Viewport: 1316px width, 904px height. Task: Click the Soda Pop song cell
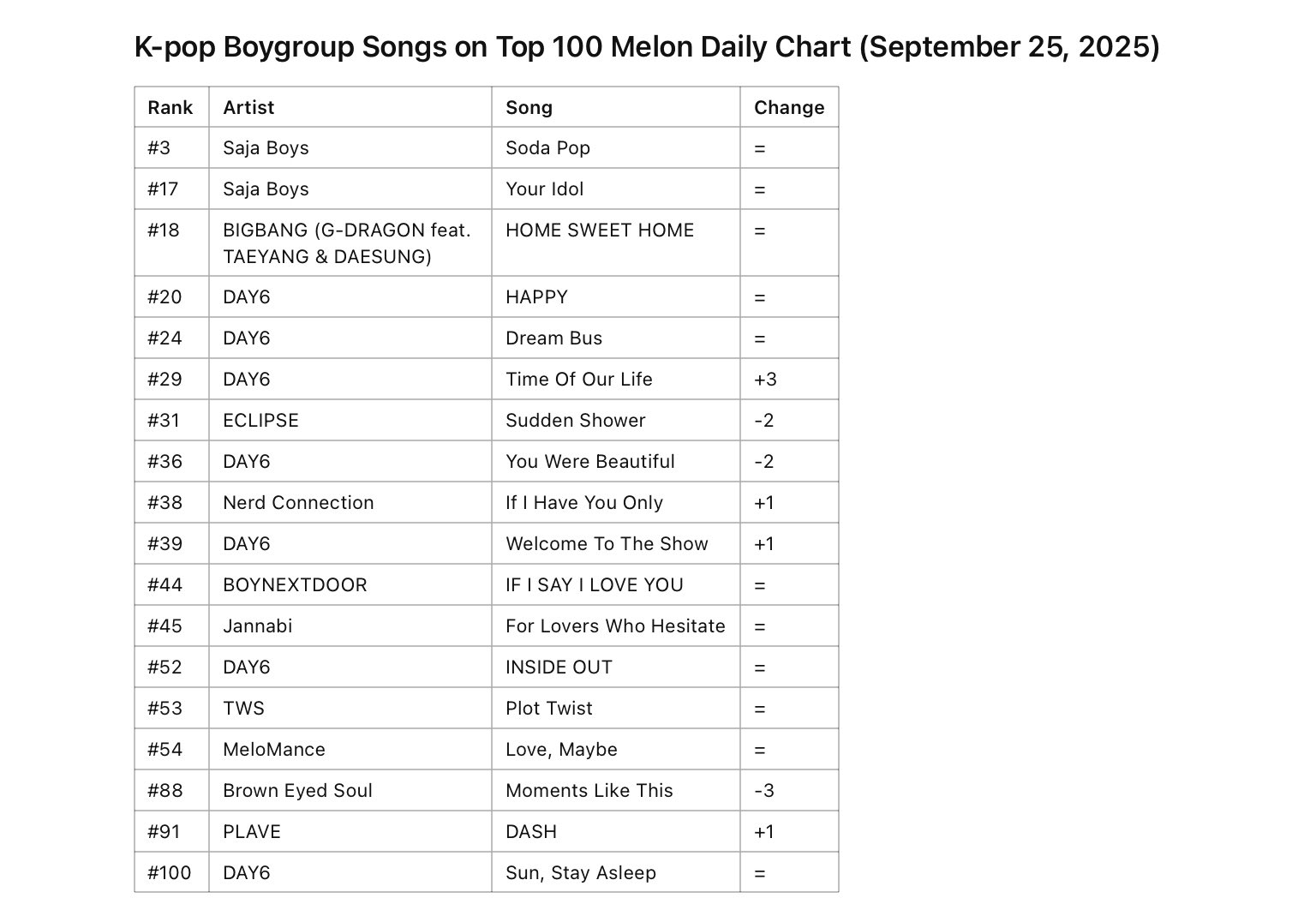616,148
